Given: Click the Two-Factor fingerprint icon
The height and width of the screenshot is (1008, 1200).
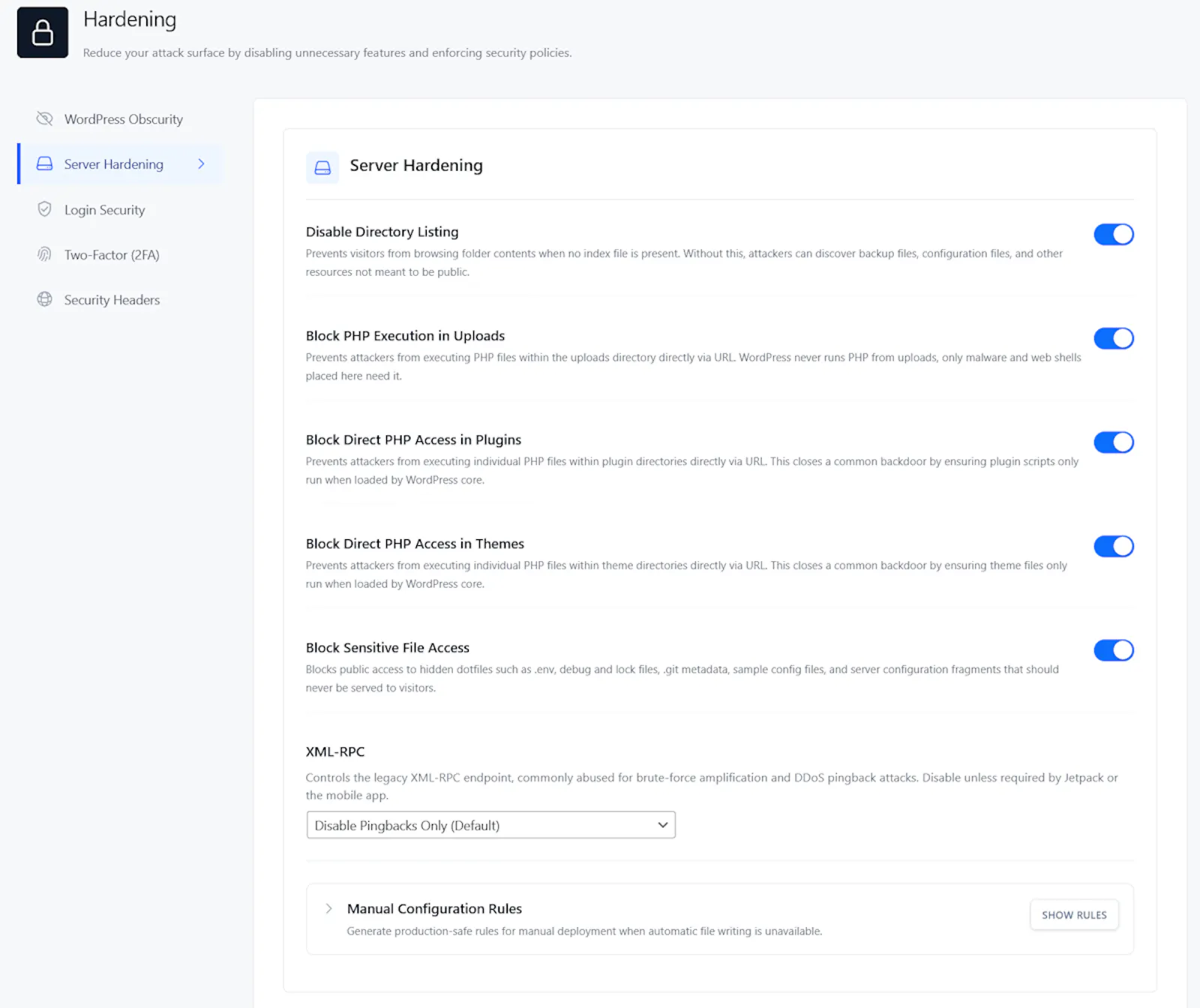Looking at the screenshot, I should coord(45,254).
